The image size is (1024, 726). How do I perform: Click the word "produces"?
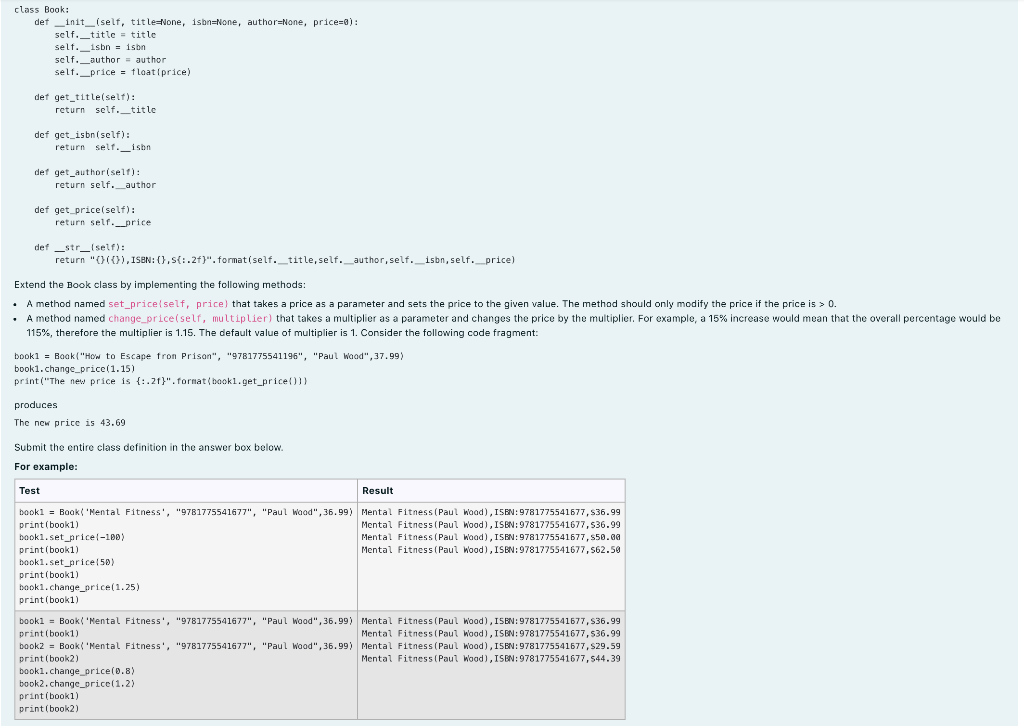[36, 405]
